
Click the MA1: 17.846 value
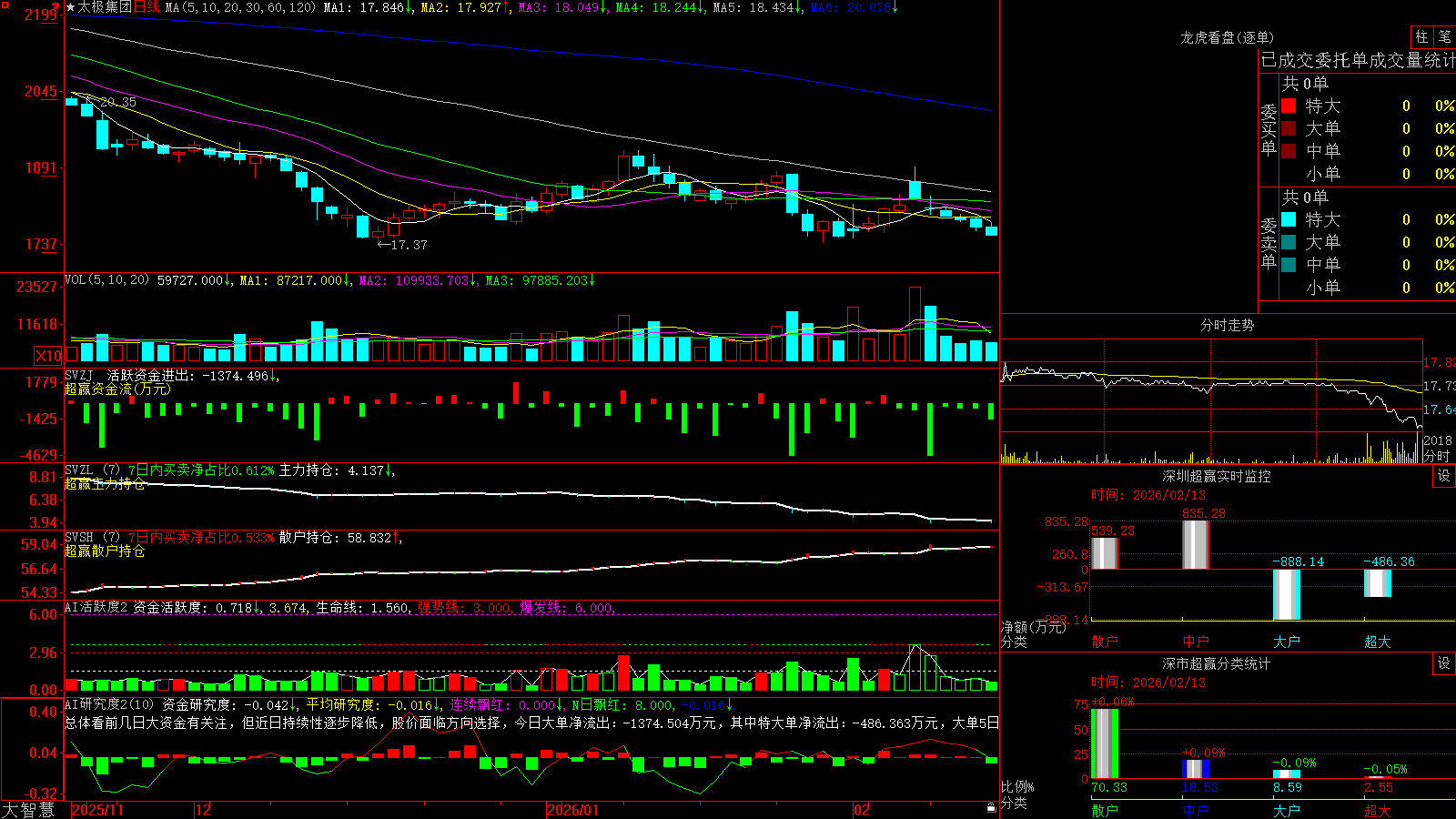pos(363,7)
